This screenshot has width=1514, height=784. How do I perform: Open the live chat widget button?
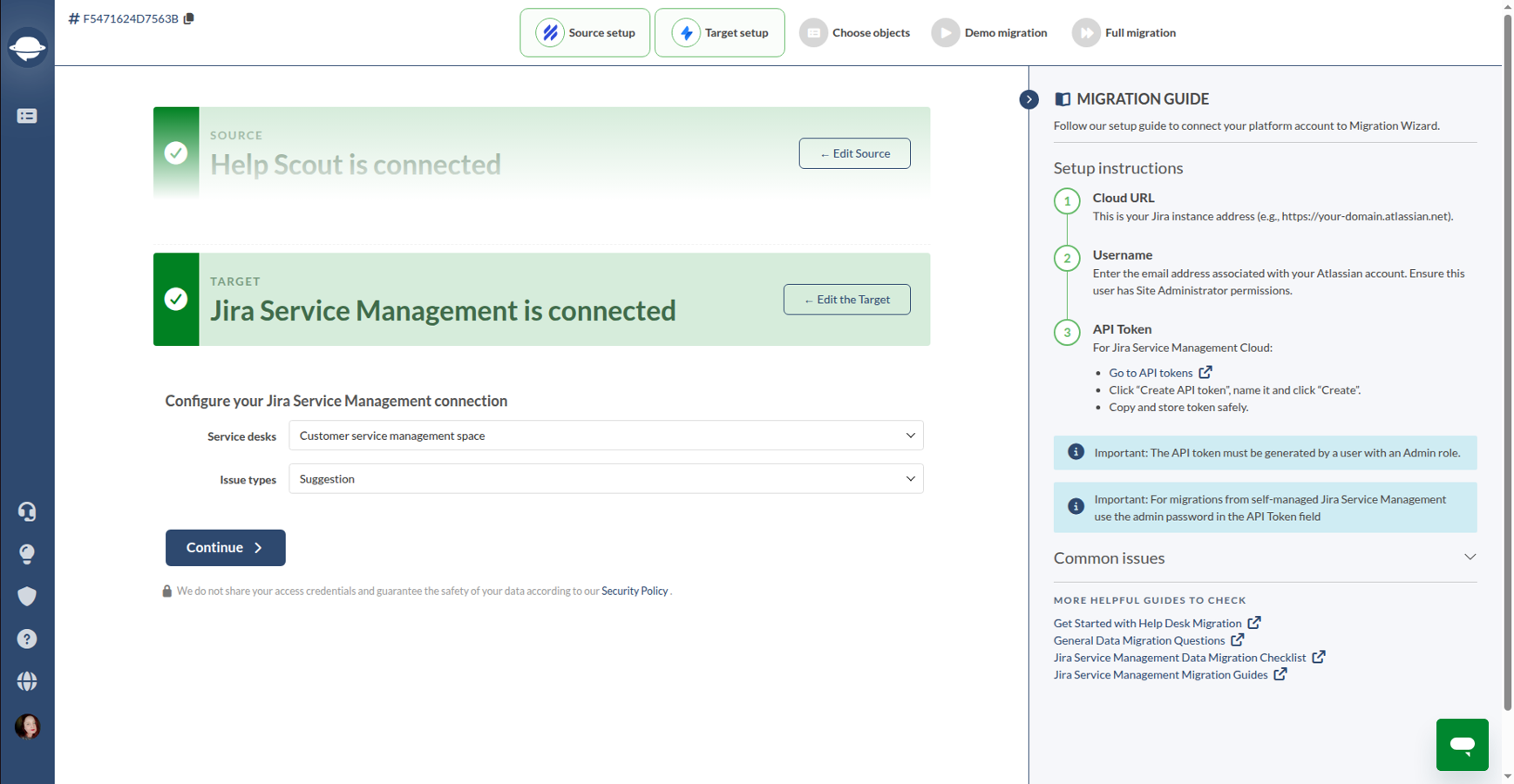pos(1462,745)
